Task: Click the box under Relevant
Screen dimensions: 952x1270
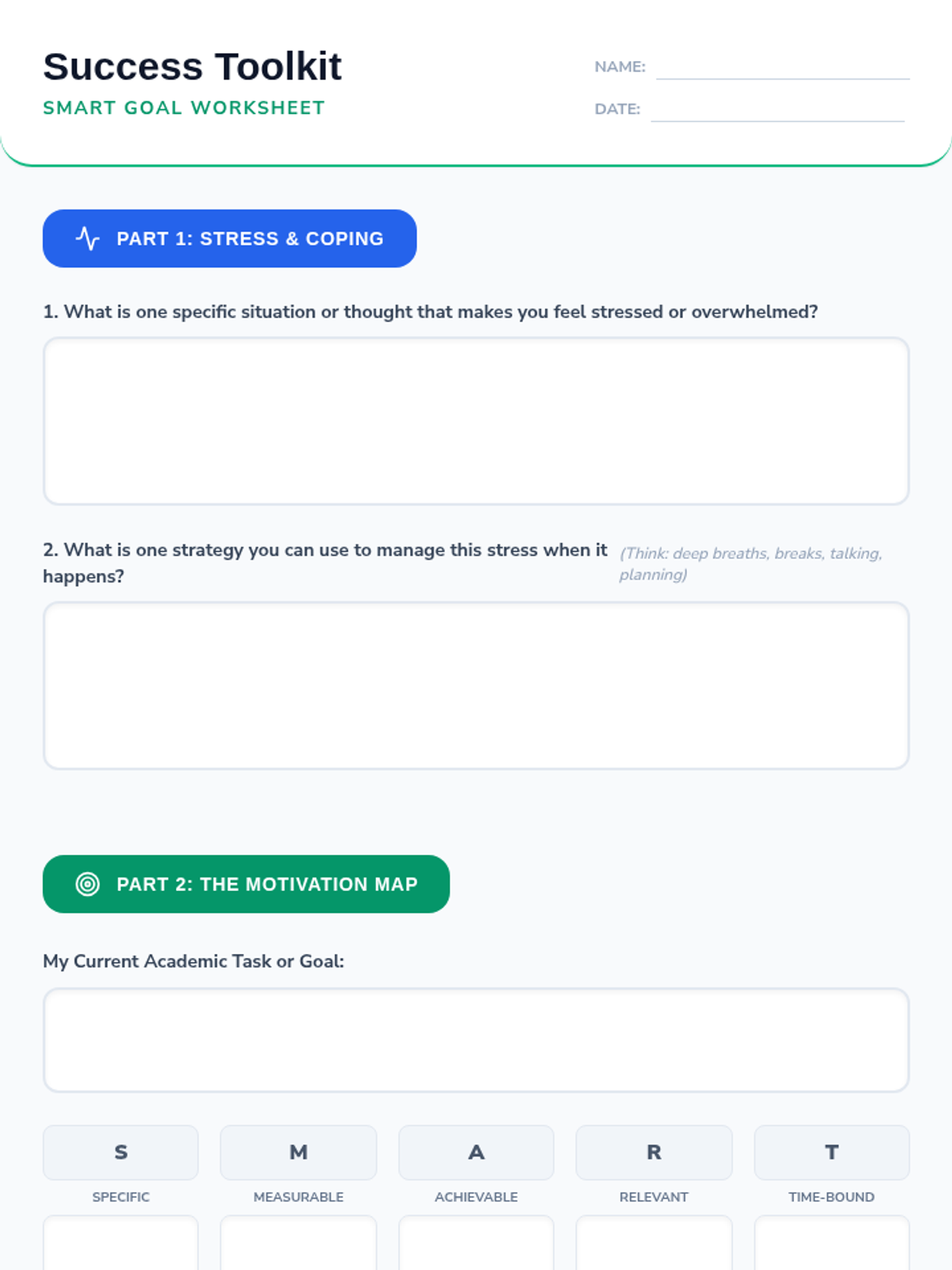Action: pyautogui.click(x=654, y=1244)
